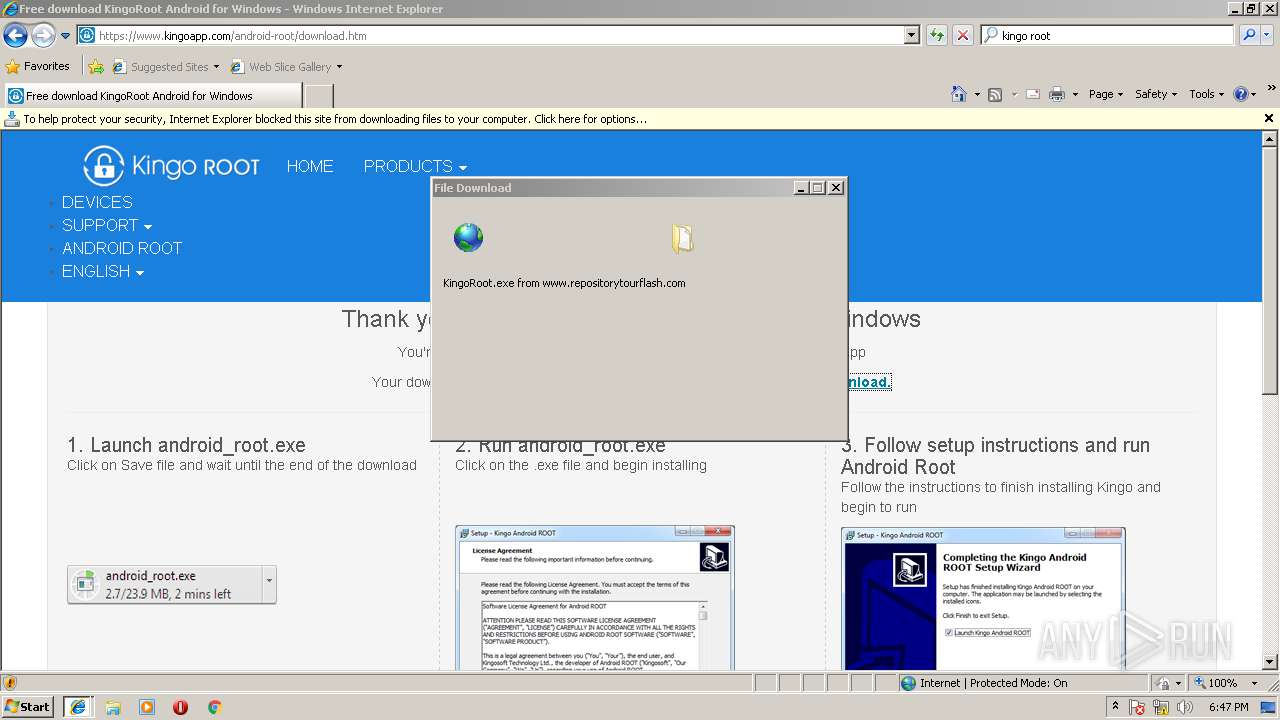Click the 6:47 PM system clock
Image resolution: width=1280 pixels, height=720 pixels.
point(1228,707)
